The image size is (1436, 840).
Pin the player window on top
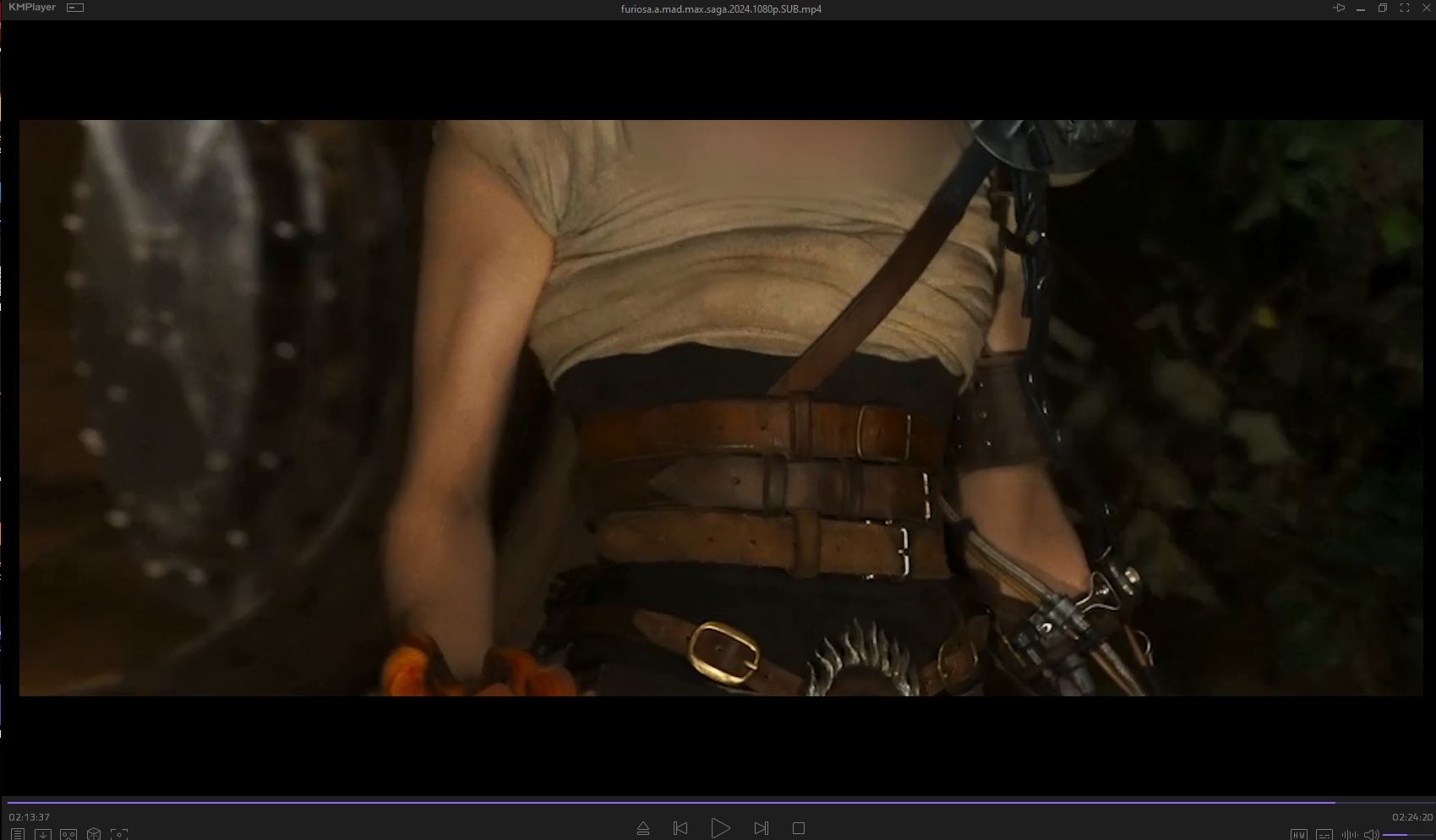pos(1339,8)
